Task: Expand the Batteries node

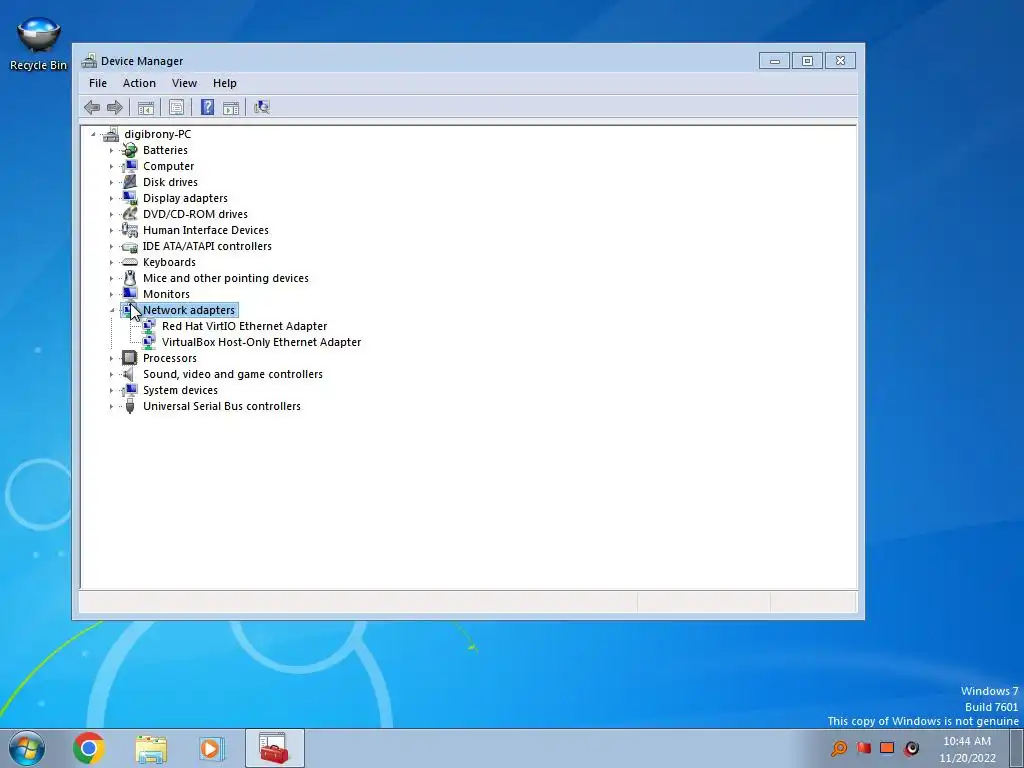Action: pos(111,150)
